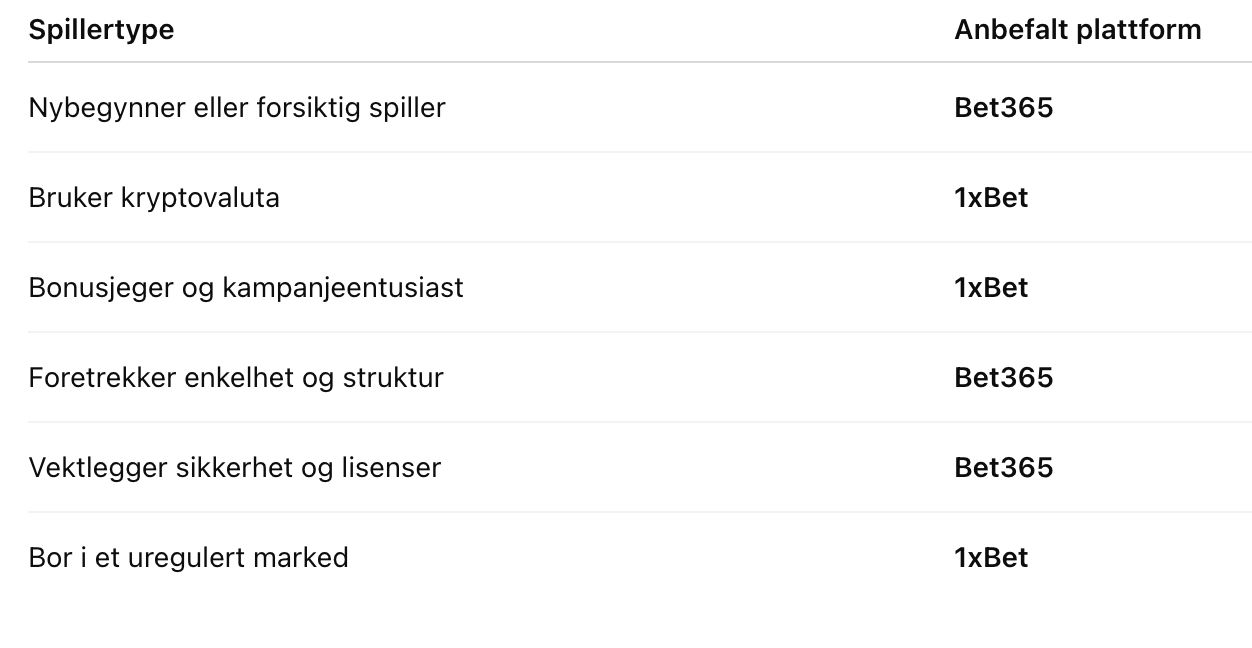The image size is (1252, 648).
Task: Select the "Bruker kryptovaluta" cell
Action: (154, 198)
